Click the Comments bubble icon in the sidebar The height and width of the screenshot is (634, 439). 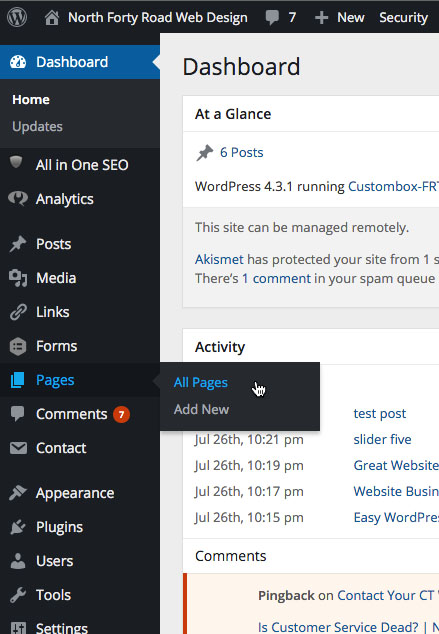tap(18, 414)
